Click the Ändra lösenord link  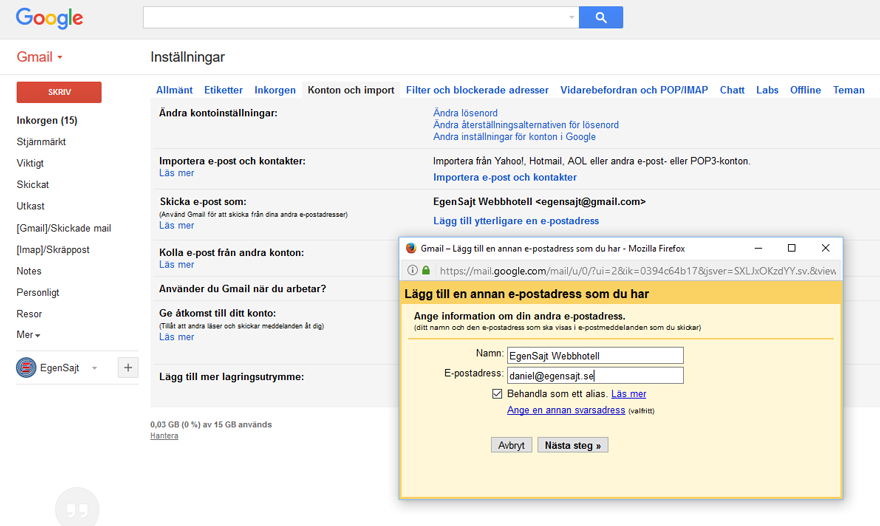click(465, 113)
